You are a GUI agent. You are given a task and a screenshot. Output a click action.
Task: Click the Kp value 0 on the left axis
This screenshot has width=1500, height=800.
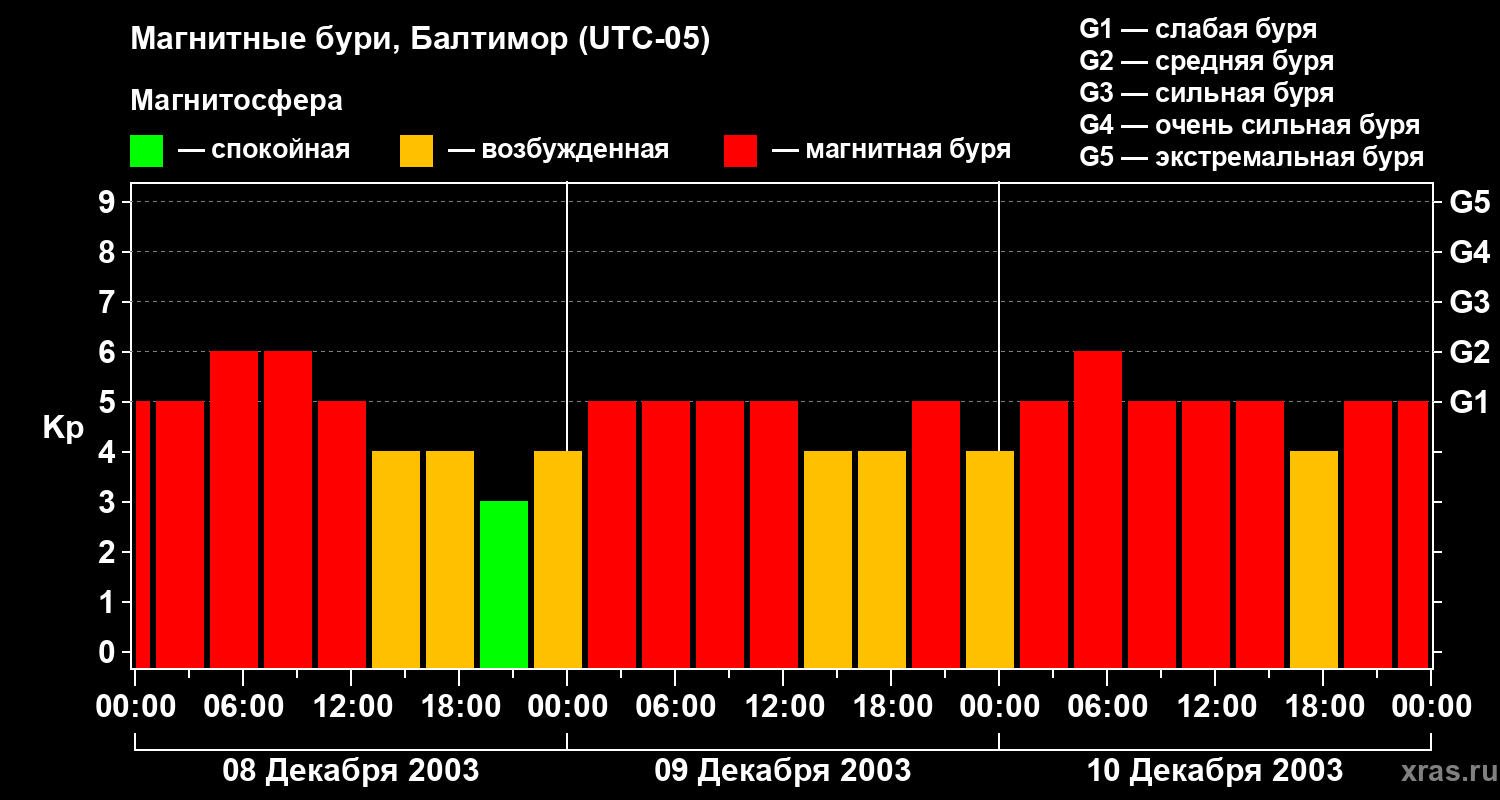(109, 652)
